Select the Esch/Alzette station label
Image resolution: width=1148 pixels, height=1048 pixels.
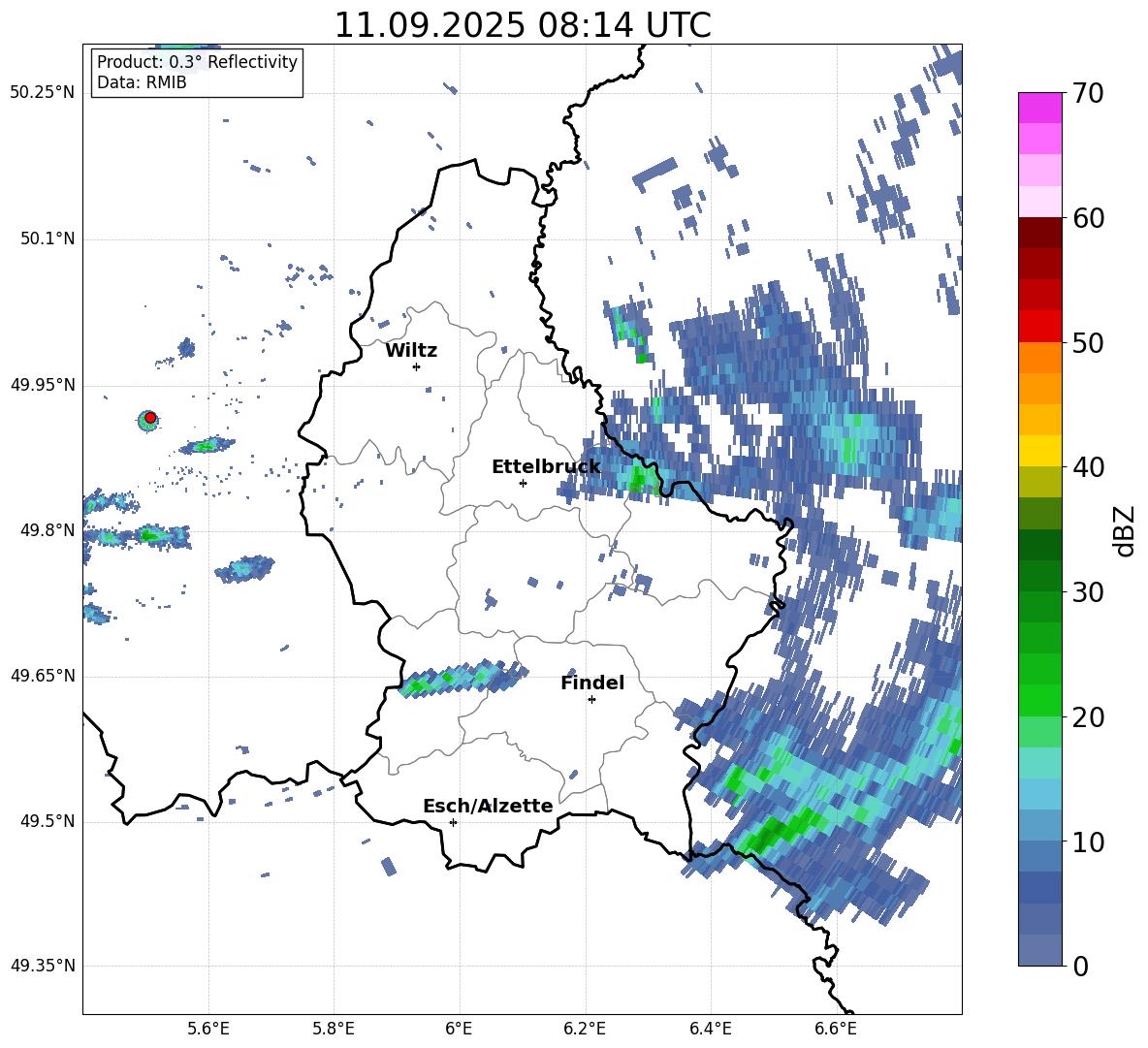pos(488,806)
